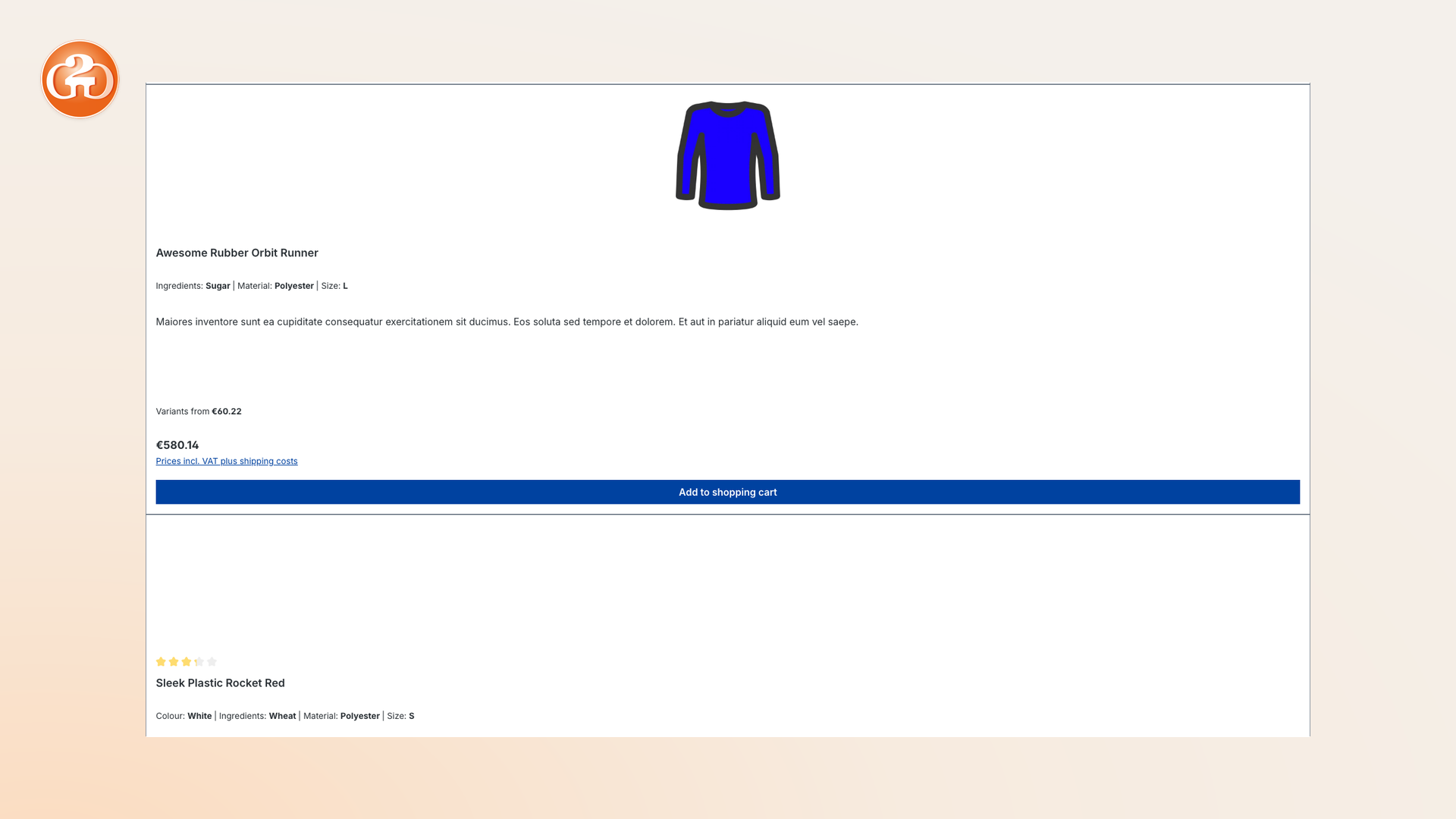Click the €580.14 price
The width and height of the screenshot is (1456, 819).
coord(177,445)
